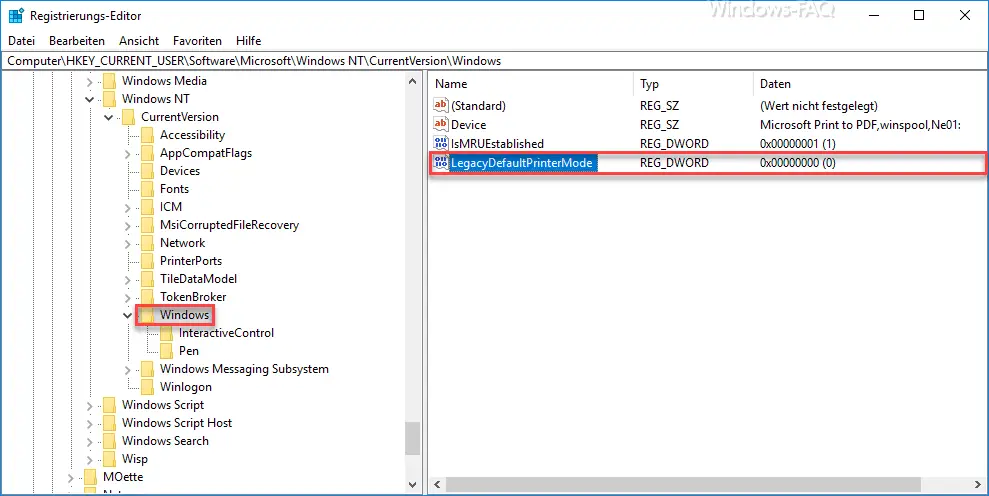Expand the TileDataModel key
Viewport: 989px width, 496px height.
pyautogui.click(x=127, y=280)
